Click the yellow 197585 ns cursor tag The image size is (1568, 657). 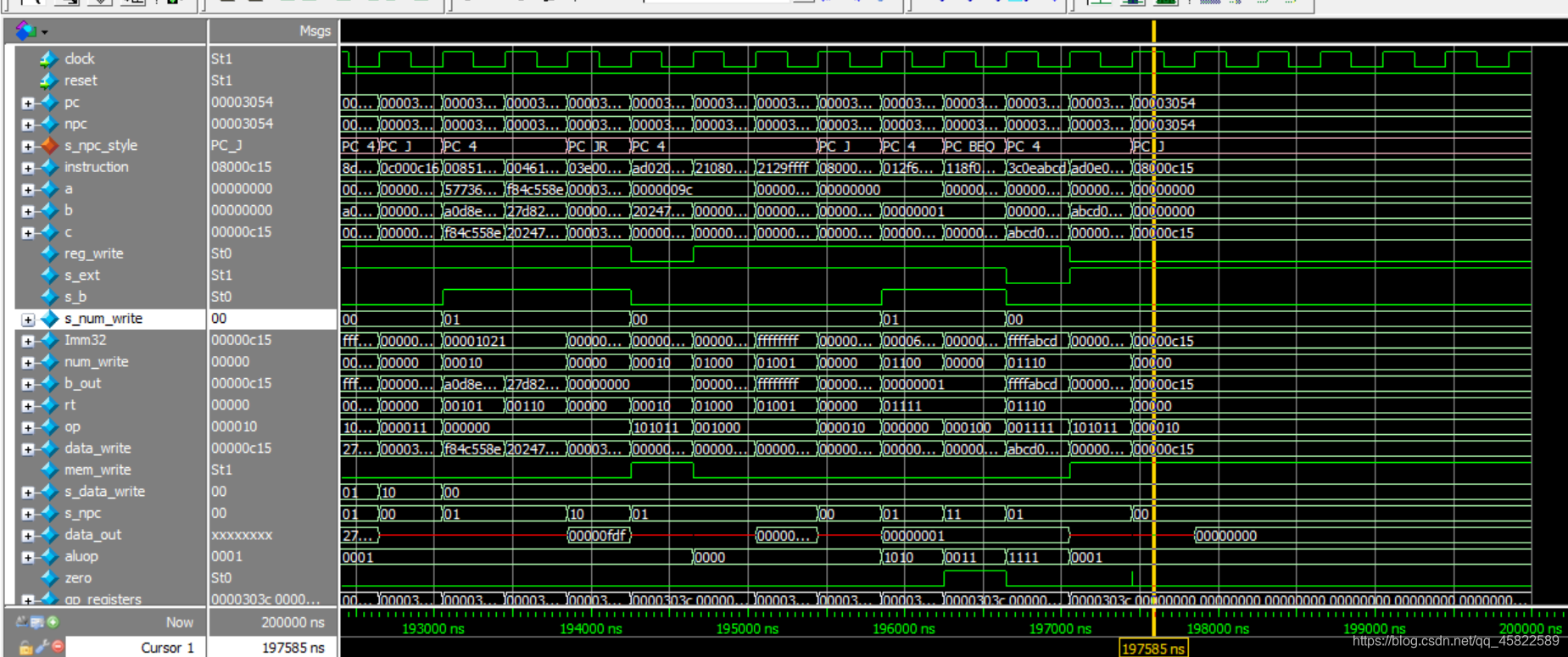pos(1153,649)
